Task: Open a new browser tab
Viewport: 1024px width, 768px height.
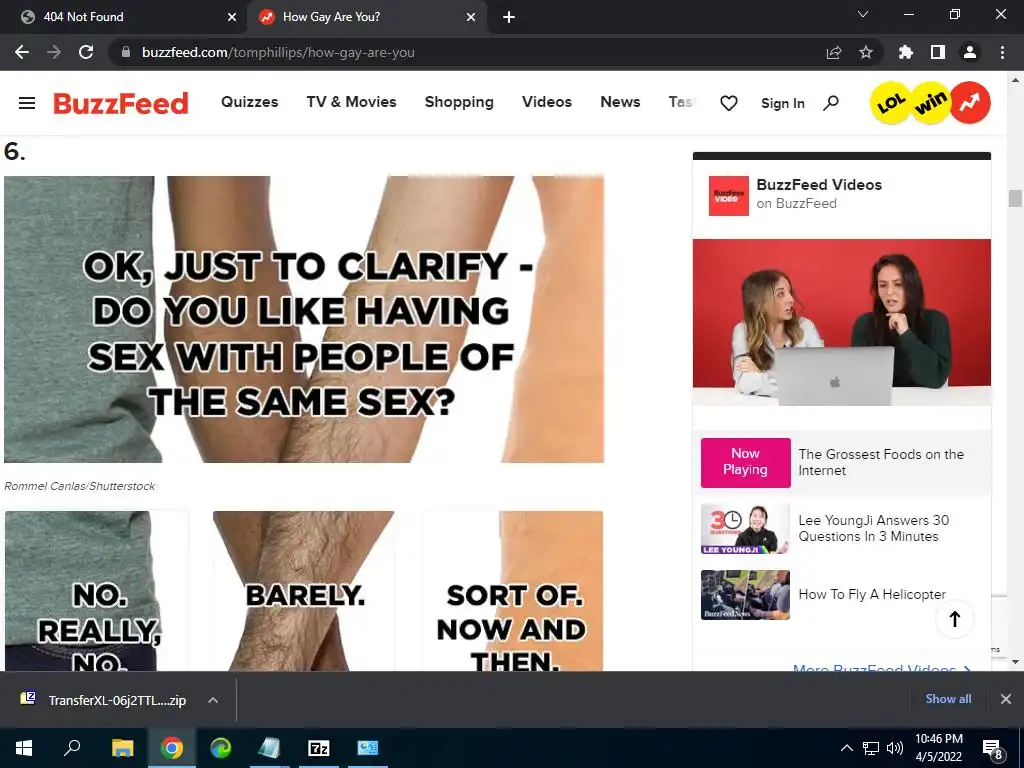Action: [509, 17]
